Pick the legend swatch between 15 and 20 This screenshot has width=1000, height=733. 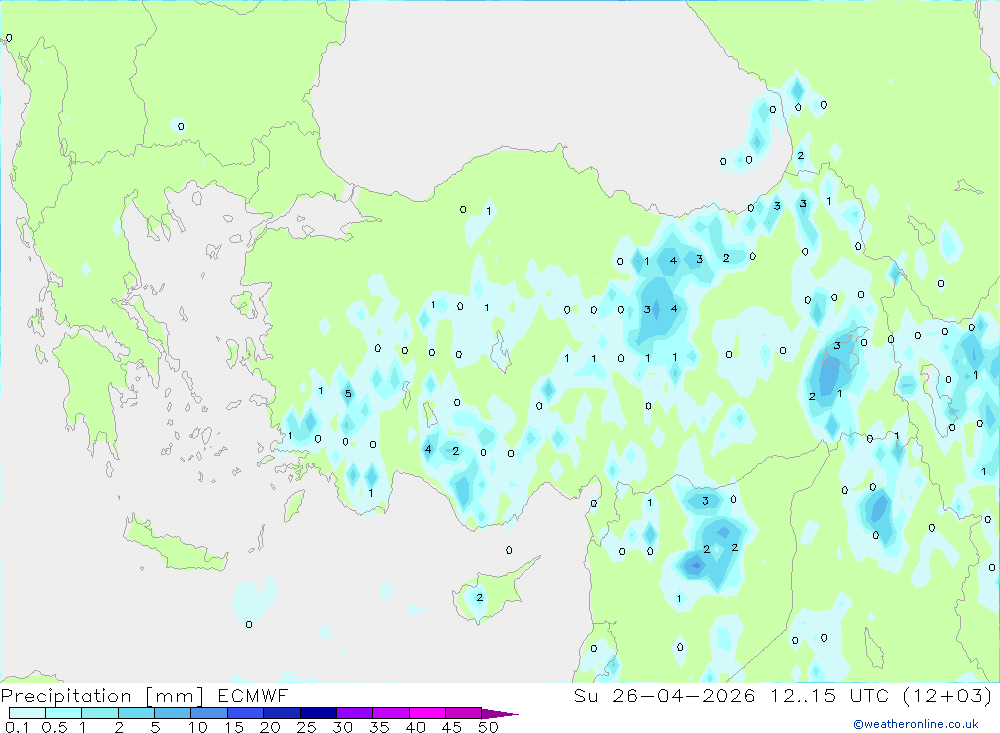click(x=246, y=713)
